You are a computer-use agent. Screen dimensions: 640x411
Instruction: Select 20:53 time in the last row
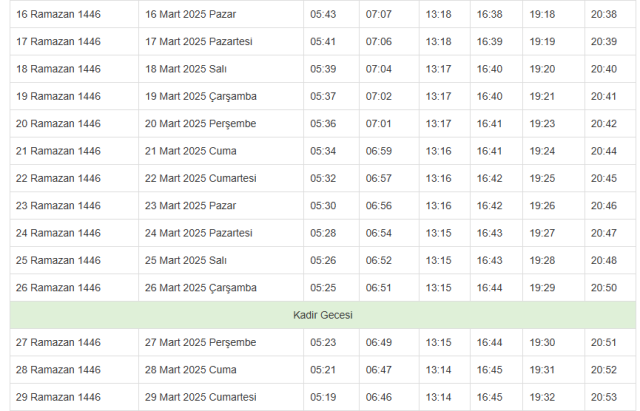[x=604, y=397]
